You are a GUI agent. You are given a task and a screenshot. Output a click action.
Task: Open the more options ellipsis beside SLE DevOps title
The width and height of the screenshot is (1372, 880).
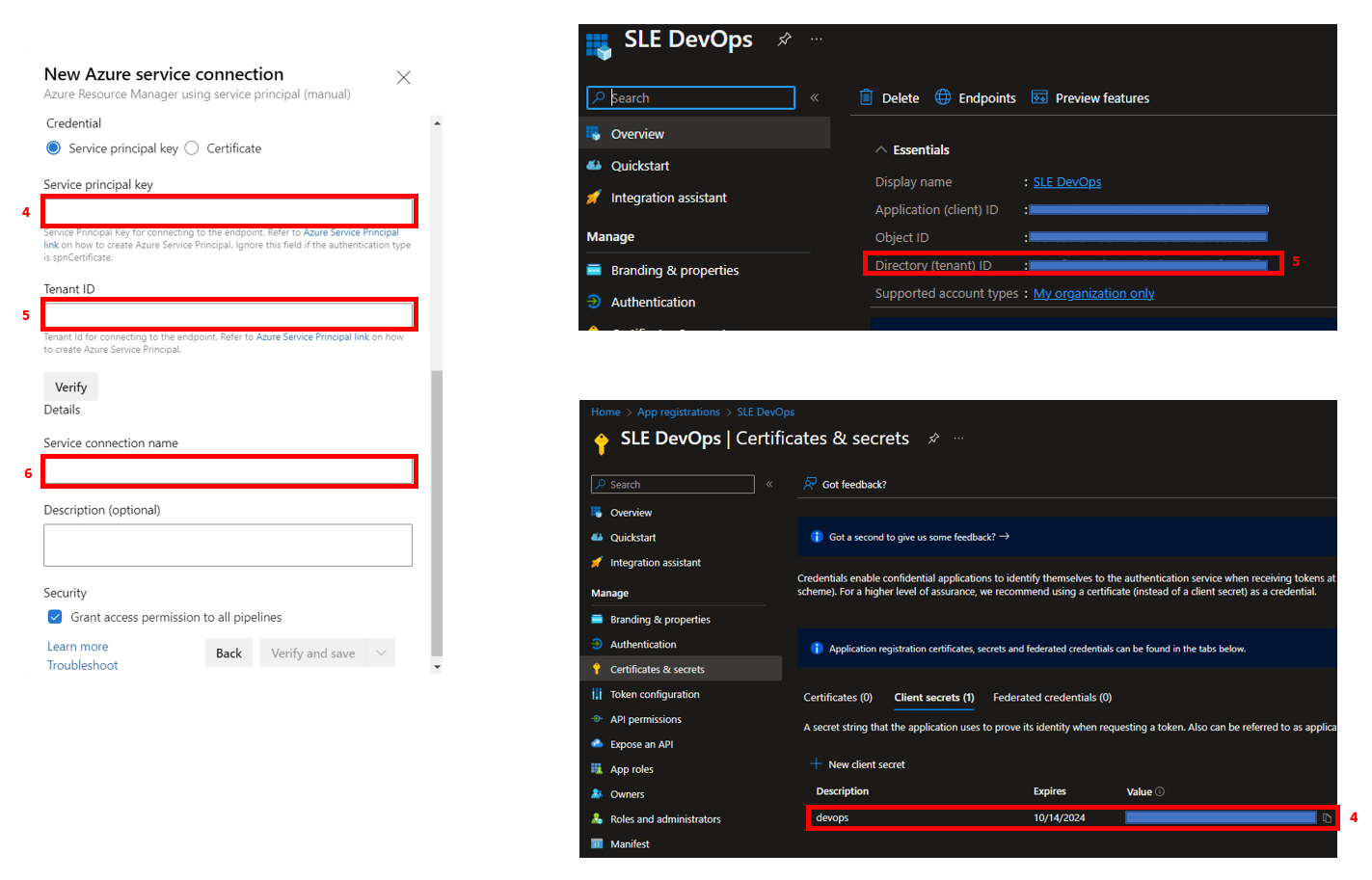pyautogui.click(x=817, y=40)
